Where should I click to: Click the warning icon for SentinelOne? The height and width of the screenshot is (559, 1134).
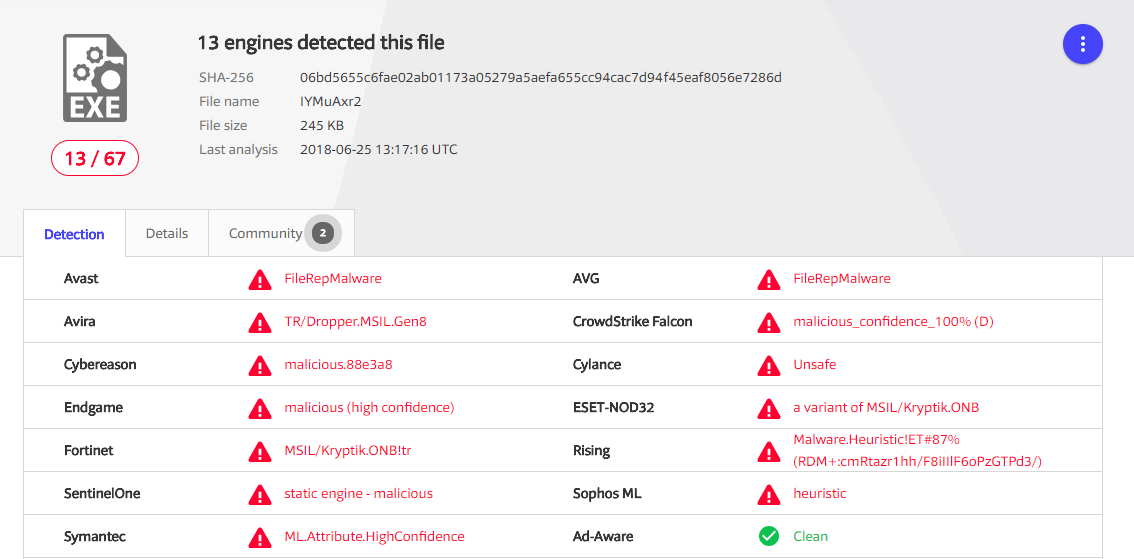pyautogui.click(x=260, y=495)
